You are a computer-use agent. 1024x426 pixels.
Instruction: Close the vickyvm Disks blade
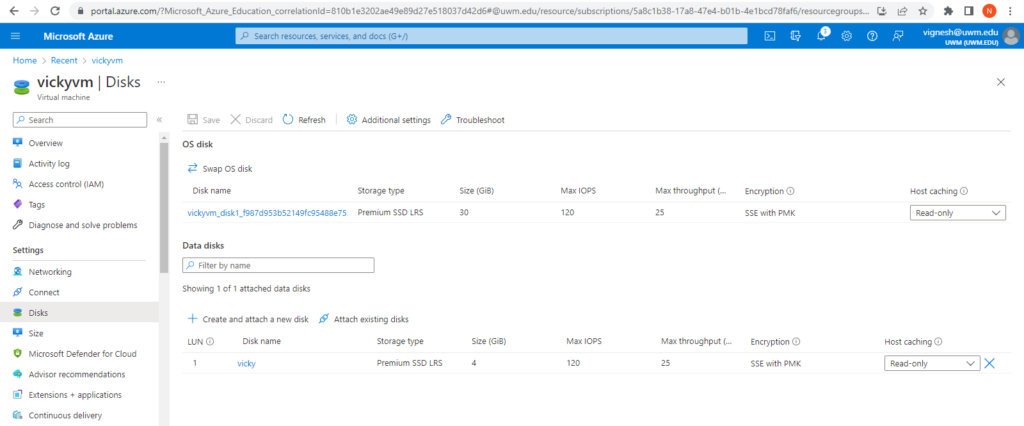coord(1000,82)
